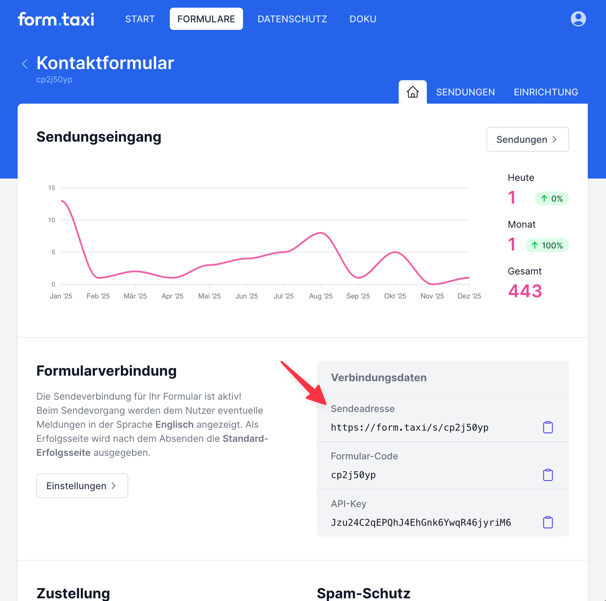Viewport: 606px width, 601px height.
Task: Copy the API-Key to clipboard
Action: pyautogui.click(x=547, y=522)
